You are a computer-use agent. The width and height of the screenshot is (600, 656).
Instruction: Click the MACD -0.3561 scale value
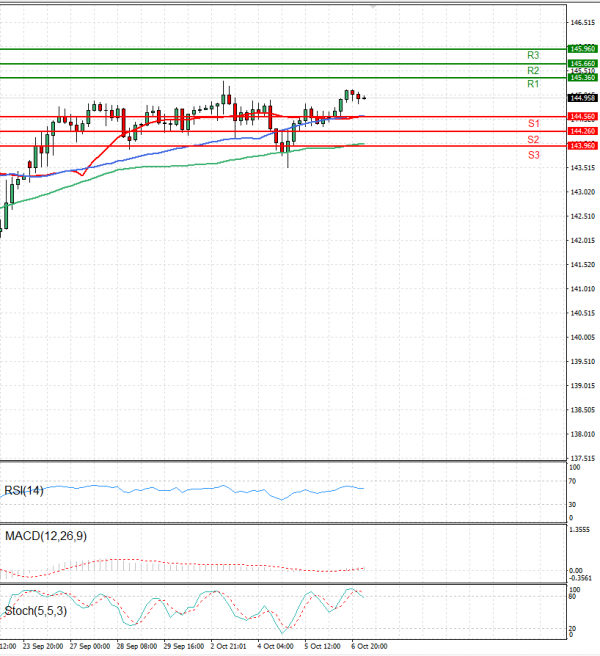click(x=581, y=578)
